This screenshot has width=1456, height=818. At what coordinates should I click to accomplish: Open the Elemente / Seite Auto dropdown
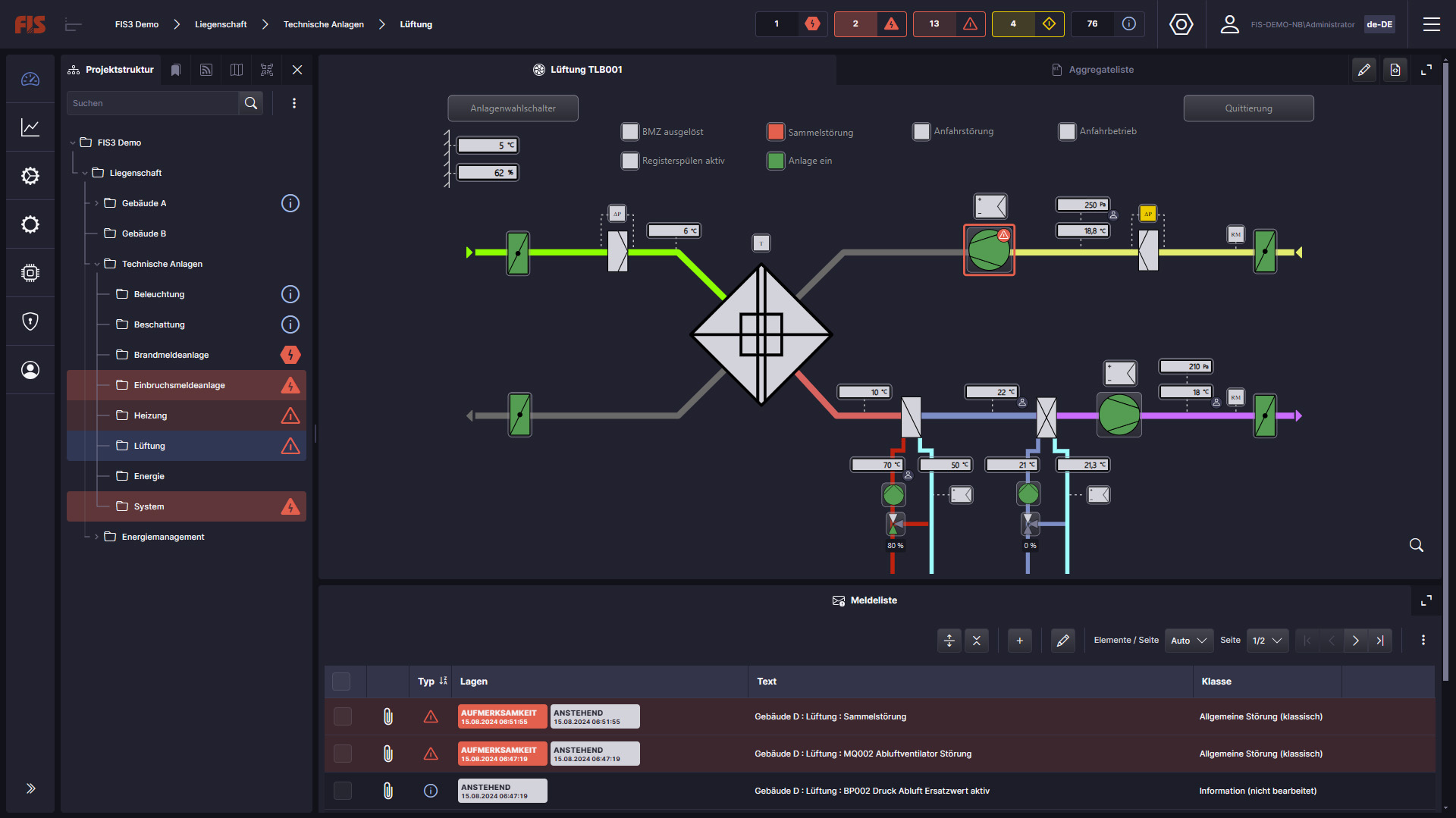click(1188, 641)
